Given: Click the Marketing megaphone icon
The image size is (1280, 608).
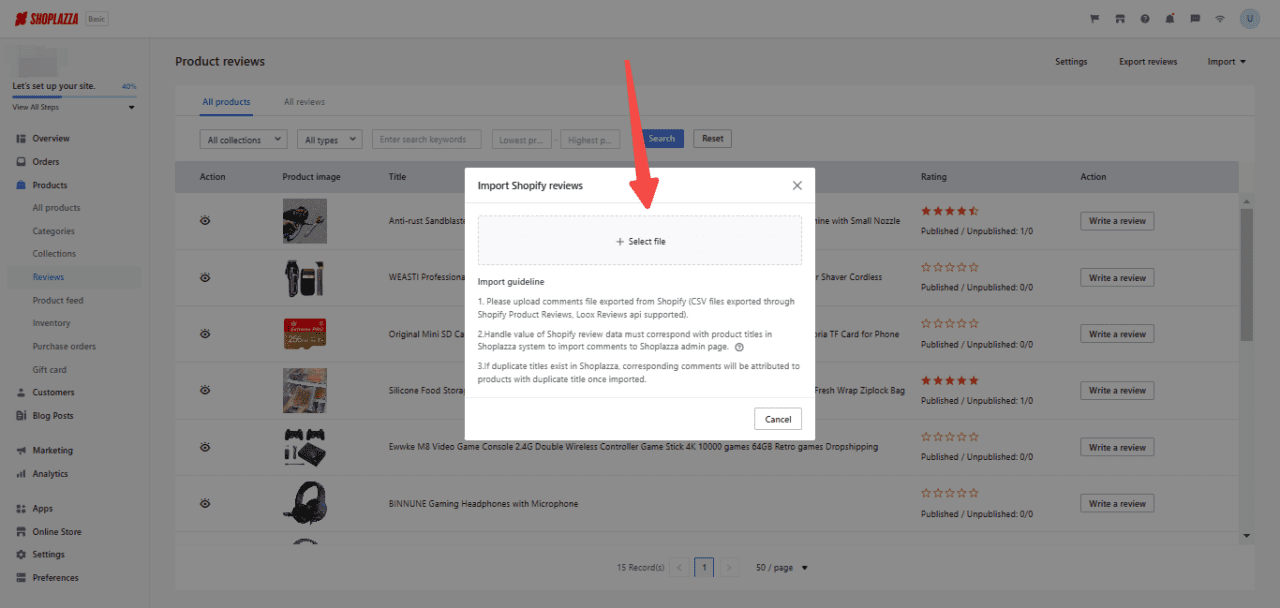Looking at the screenshot, I should (x=21, y=451).
